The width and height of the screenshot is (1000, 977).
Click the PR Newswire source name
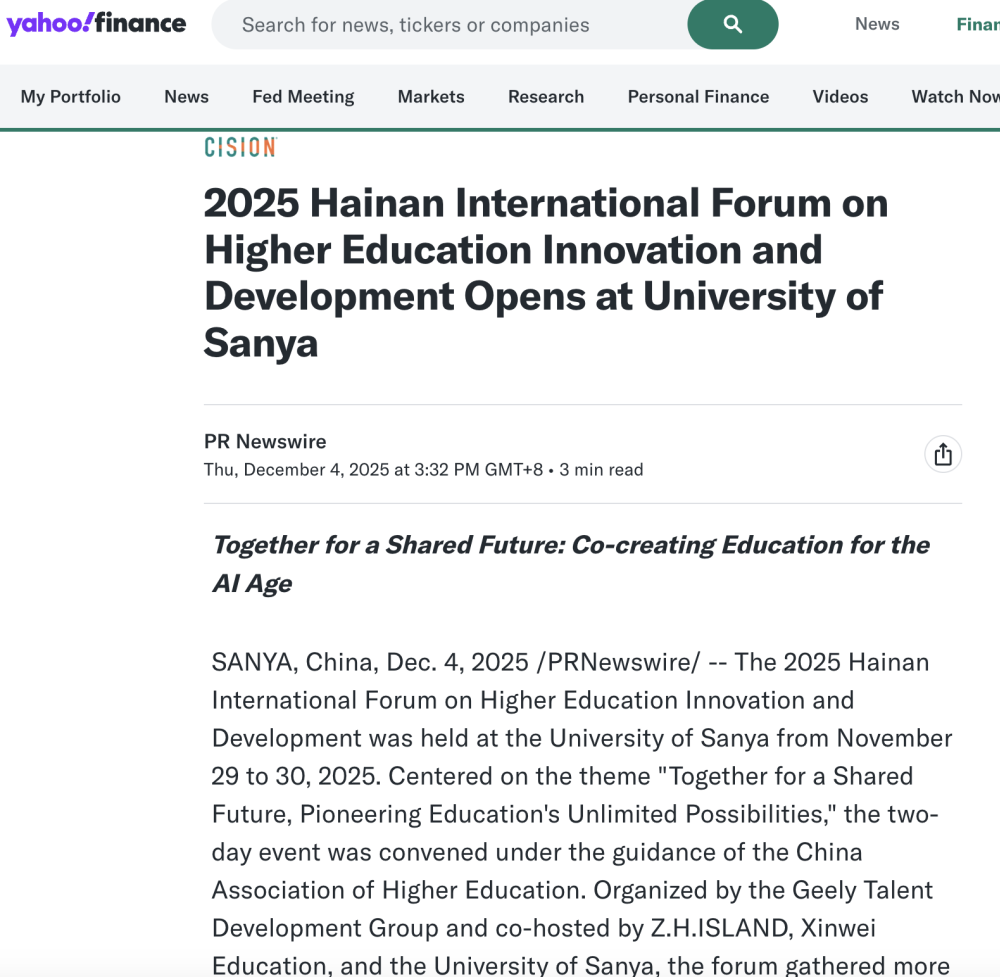coord(265,441)
